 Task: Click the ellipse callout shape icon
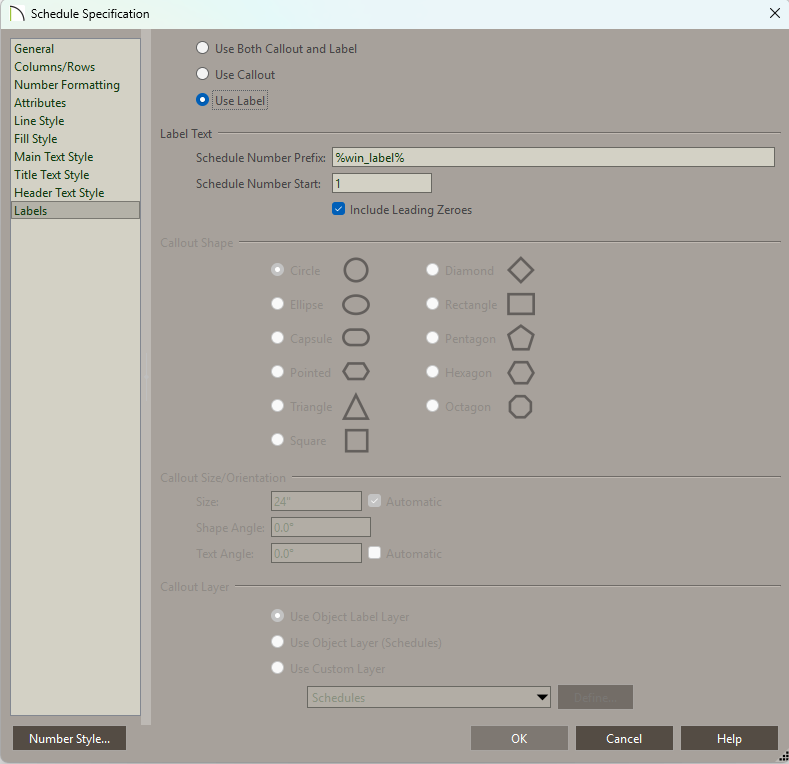click(x=356, y=305)
